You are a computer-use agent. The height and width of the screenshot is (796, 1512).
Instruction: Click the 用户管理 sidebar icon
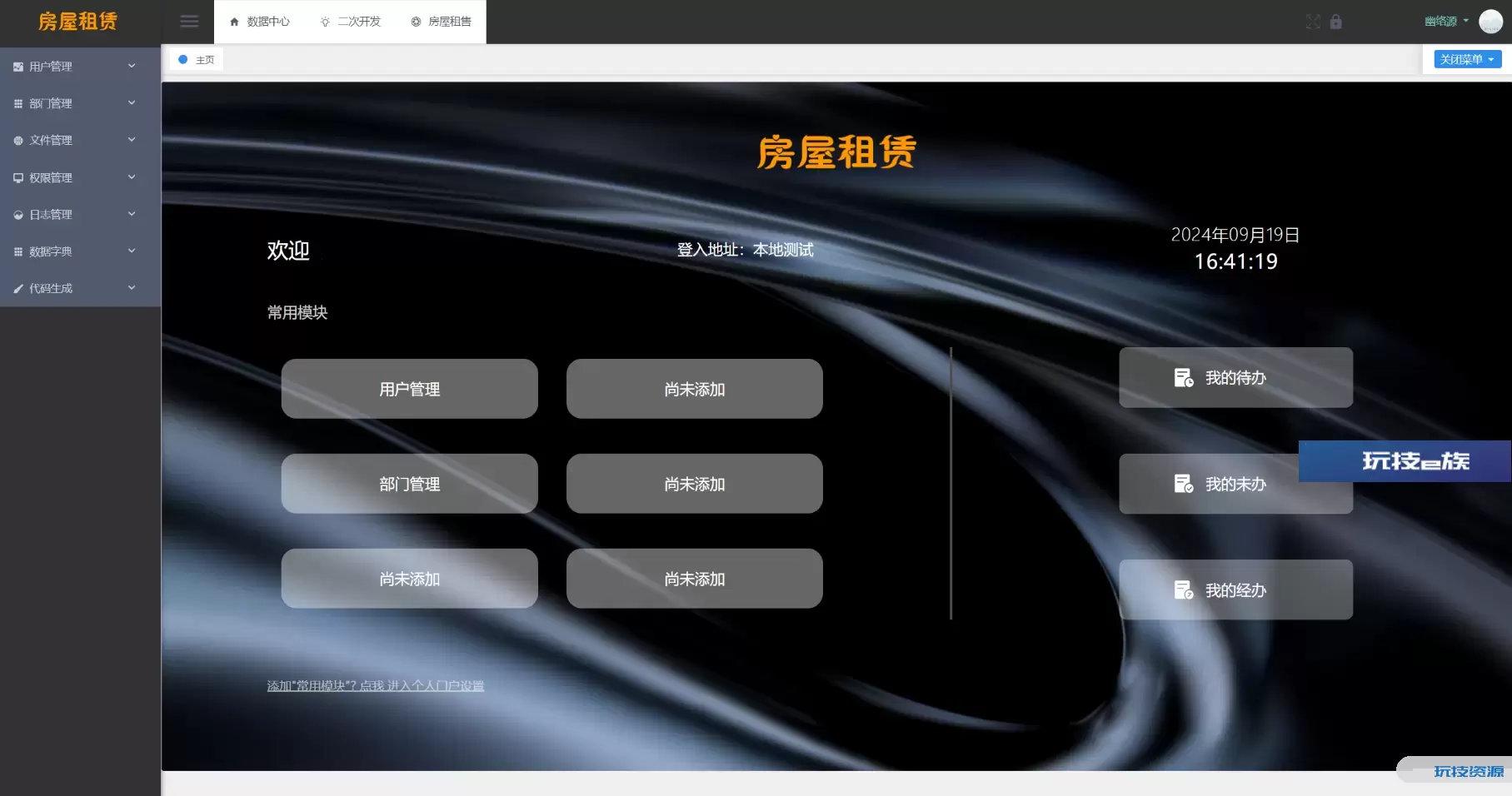pos(18,67)
